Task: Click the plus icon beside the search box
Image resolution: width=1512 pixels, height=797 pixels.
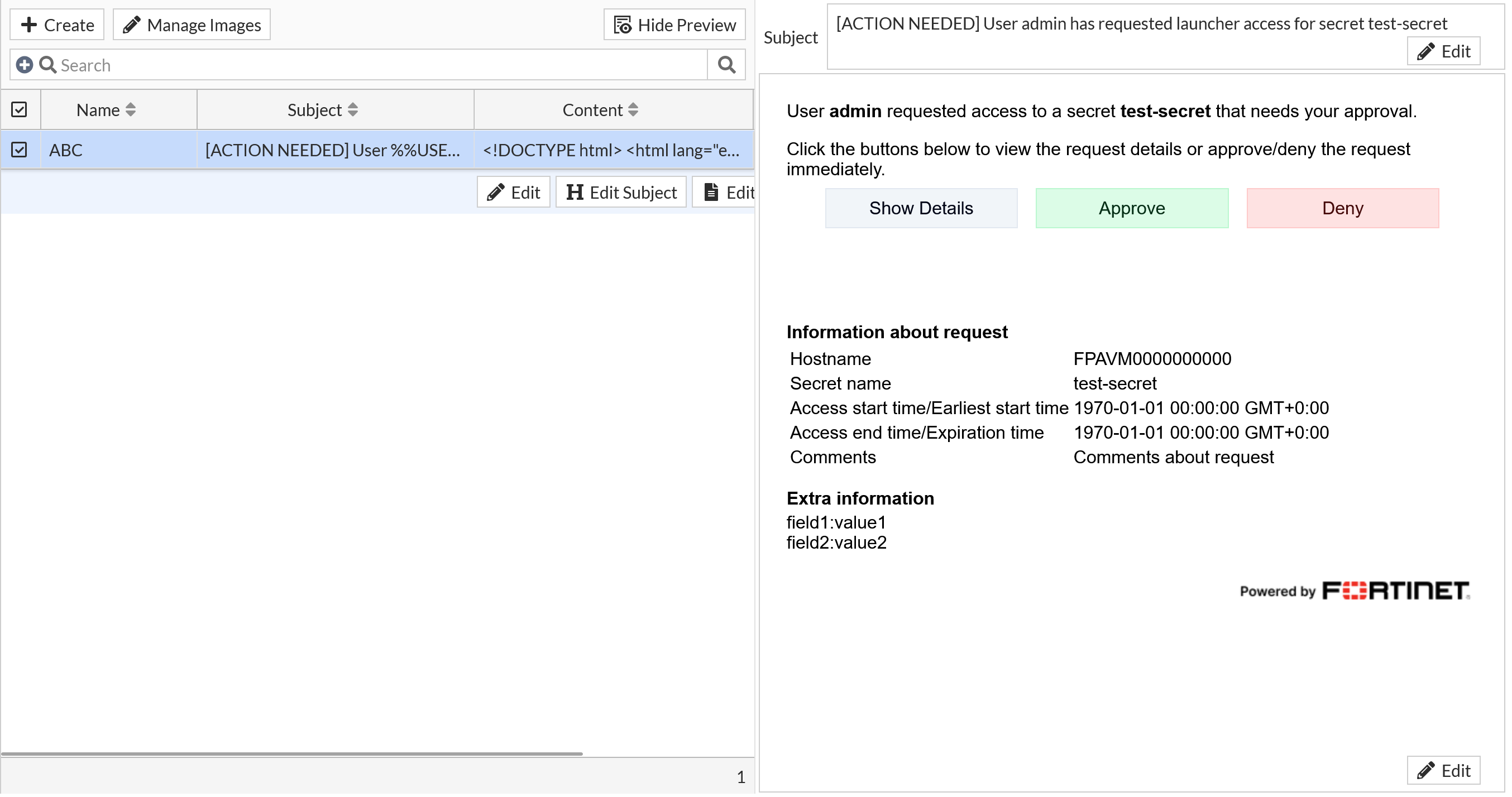Action: pos(24,65)
